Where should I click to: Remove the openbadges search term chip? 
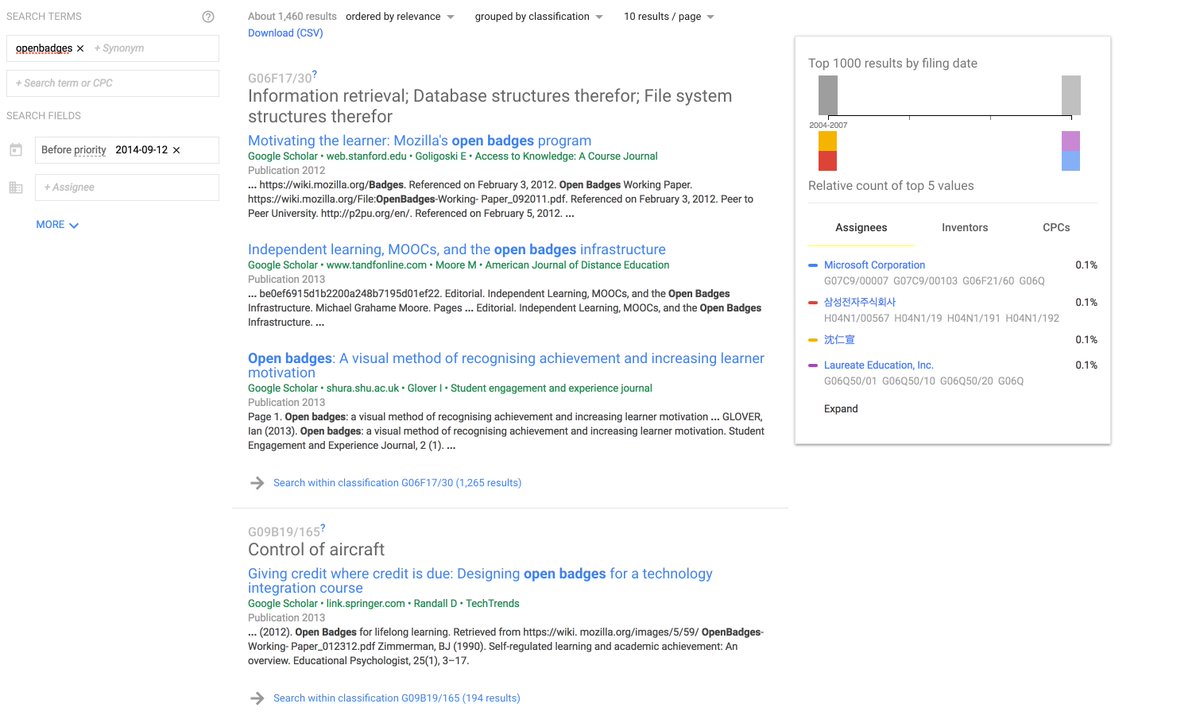click(80, 49)
